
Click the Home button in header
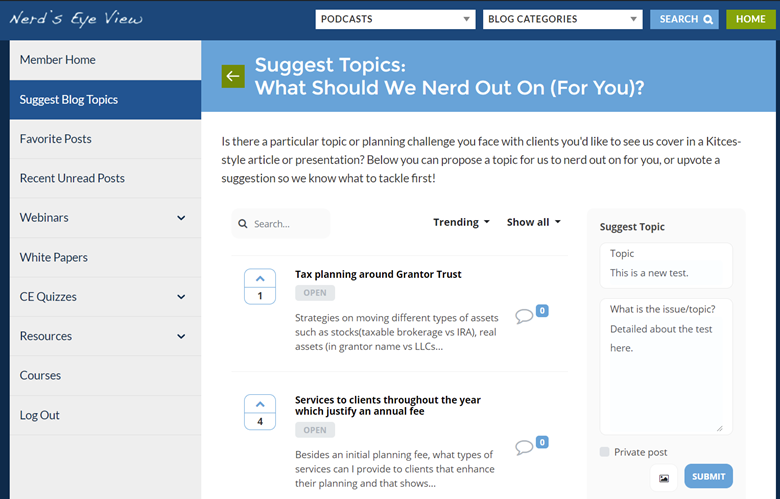tap(751, 19)
